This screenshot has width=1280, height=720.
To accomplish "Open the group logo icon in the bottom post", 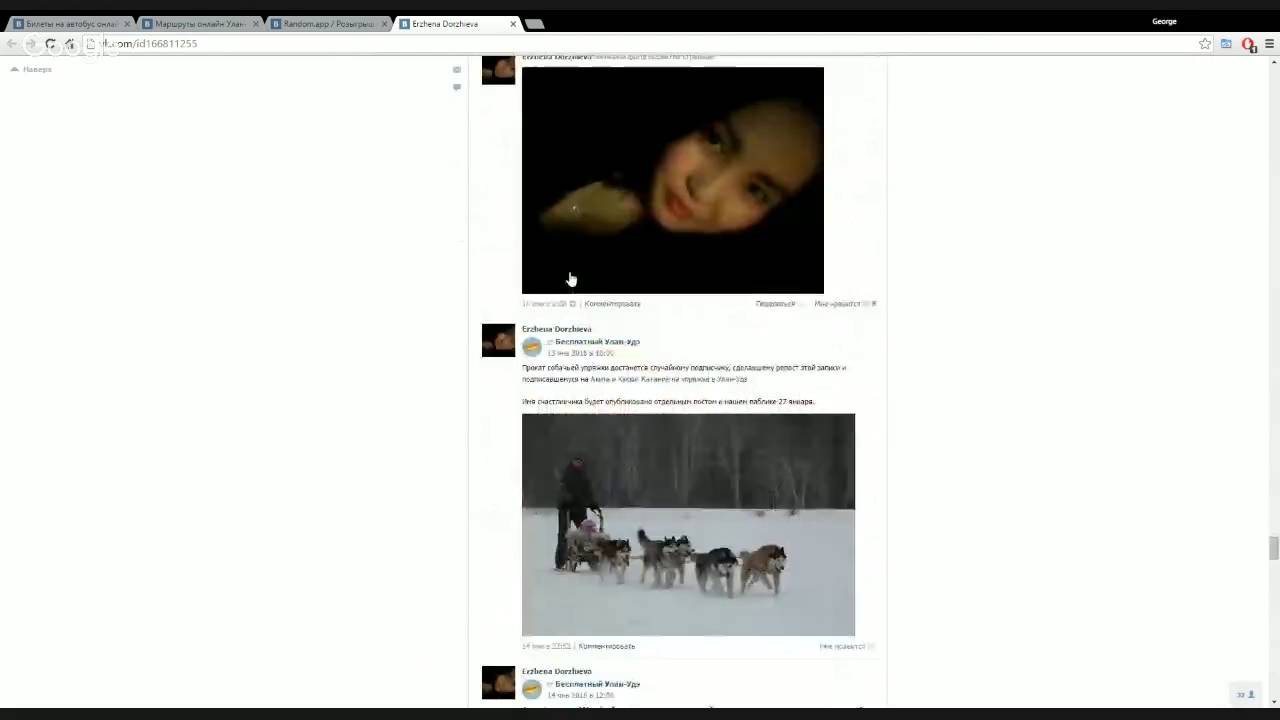I will point(532,689).
